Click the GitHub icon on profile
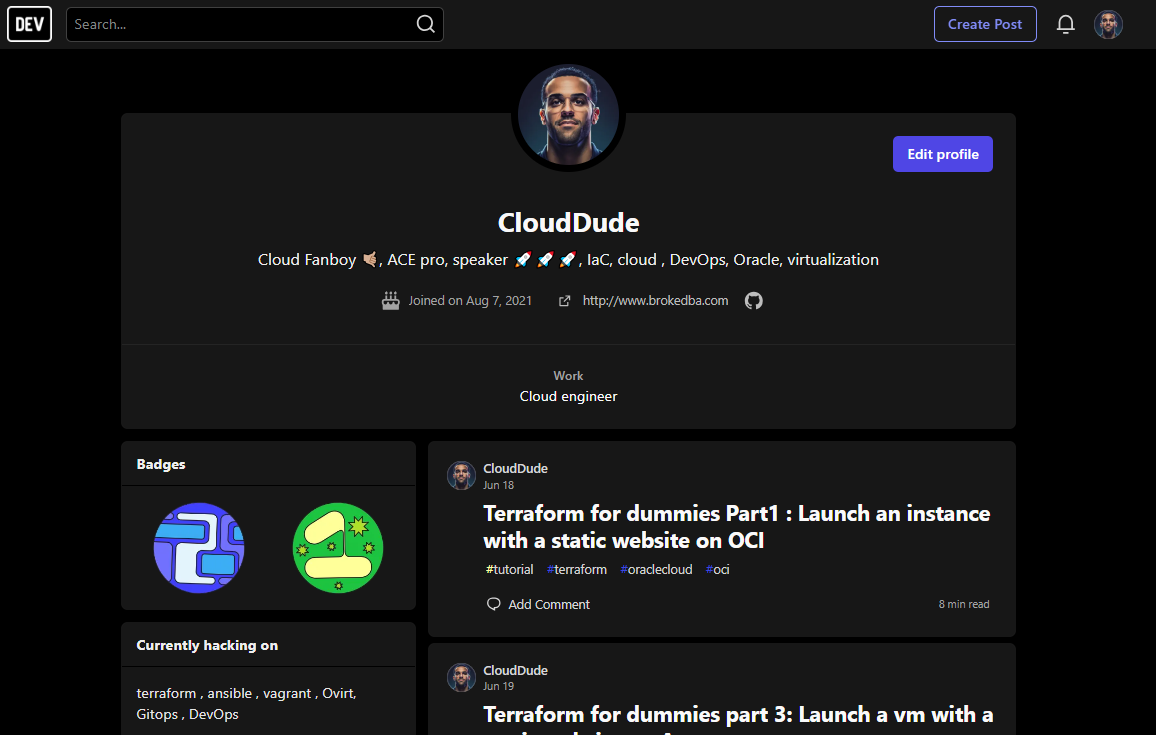 click(x=753, y=301)
